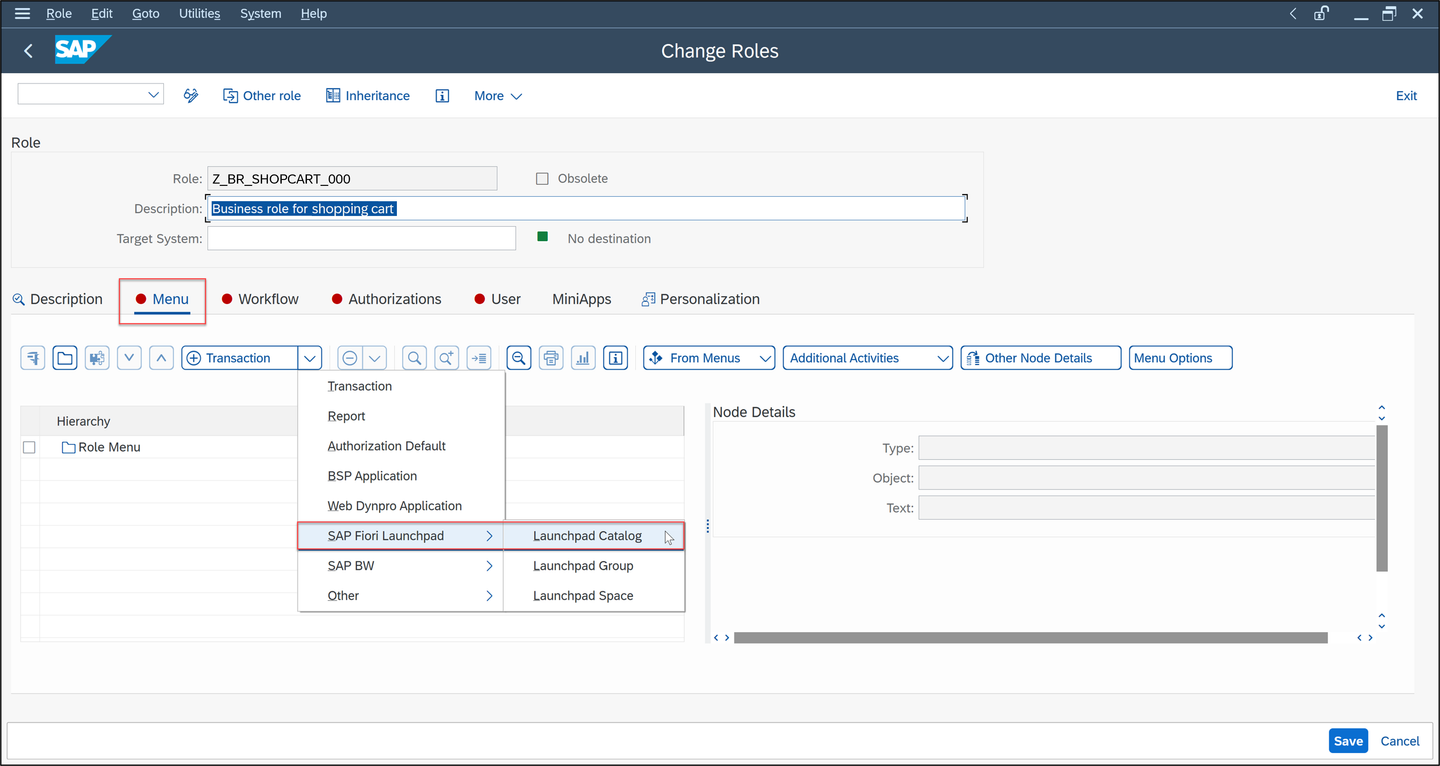This screenshot has width=1440, height=766.
Task: Choose Authorization Default from the list
Action: point(401,446)
